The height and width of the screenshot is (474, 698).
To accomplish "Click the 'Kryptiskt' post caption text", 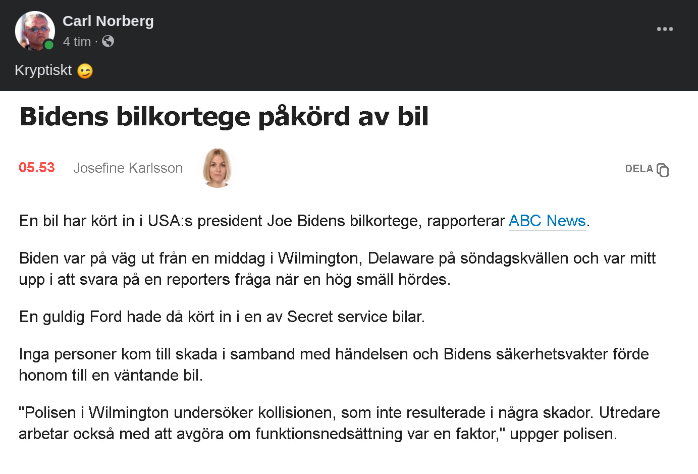I will click(43, 71).
